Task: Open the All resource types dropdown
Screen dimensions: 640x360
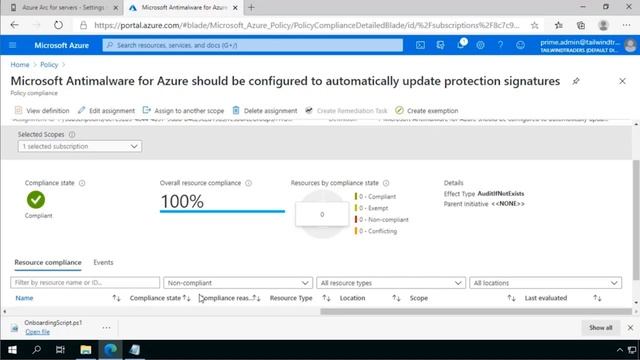Action: 391,283
